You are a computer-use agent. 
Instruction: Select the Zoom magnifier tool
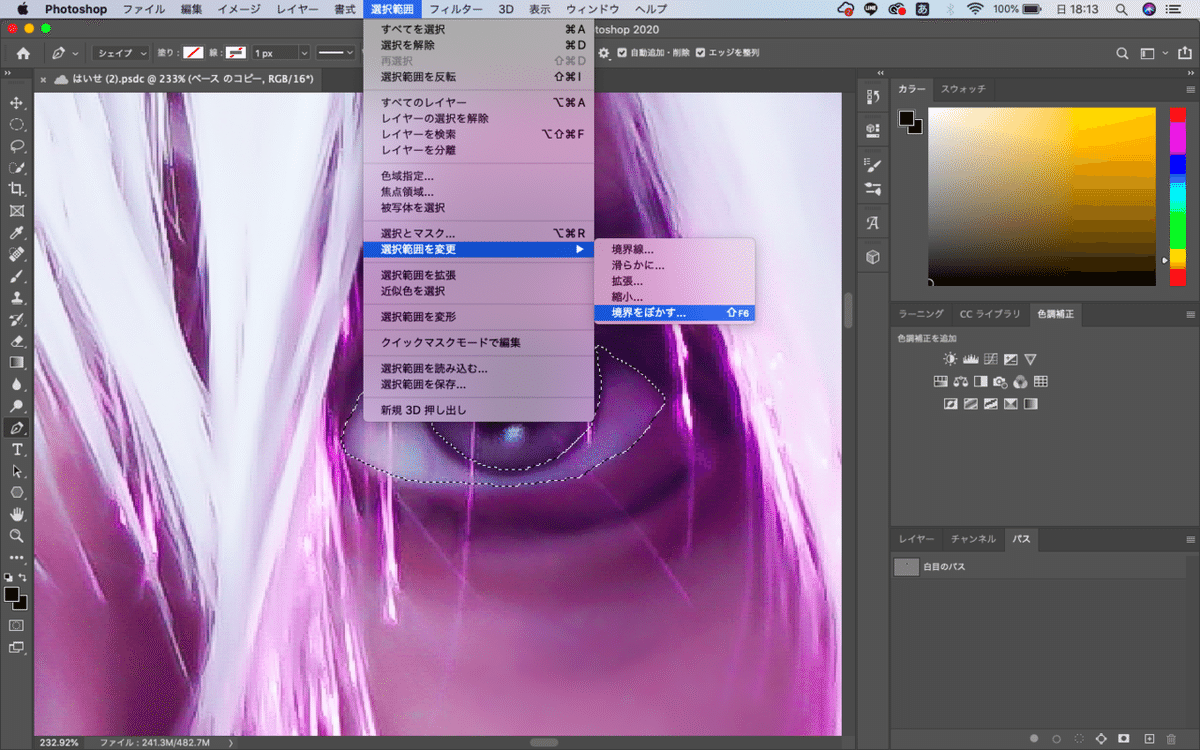(16, 536)
